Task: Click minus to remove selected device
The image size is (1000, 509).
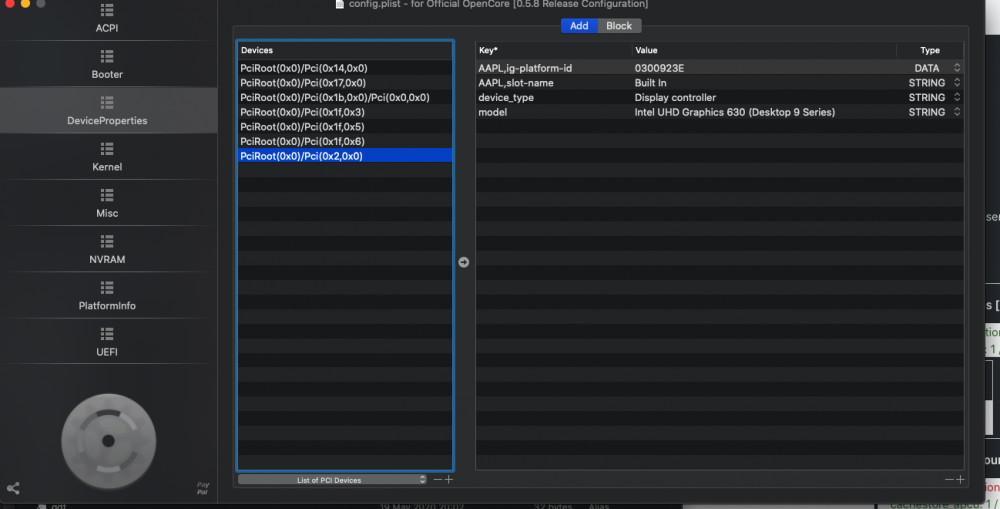Action: click(438, 479)
